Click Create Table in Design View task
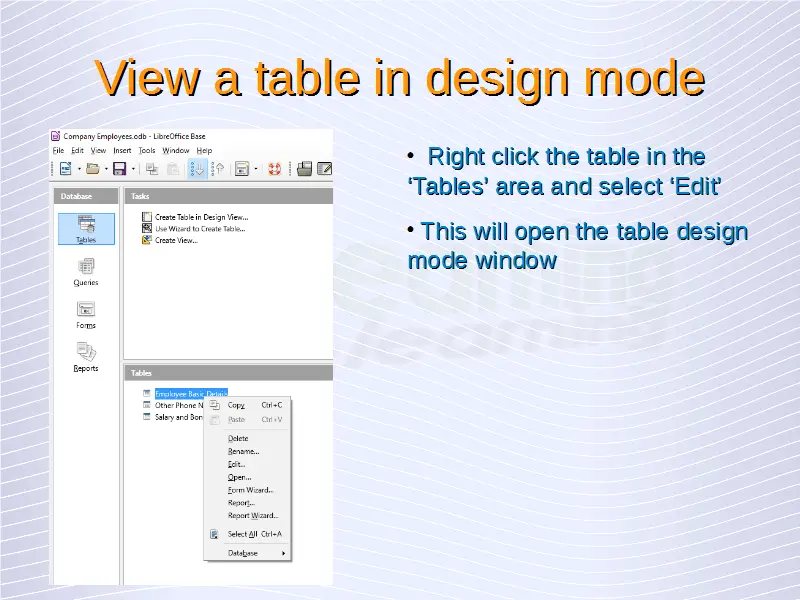Screen dimensions: 800x600 [x=201, y=216]
